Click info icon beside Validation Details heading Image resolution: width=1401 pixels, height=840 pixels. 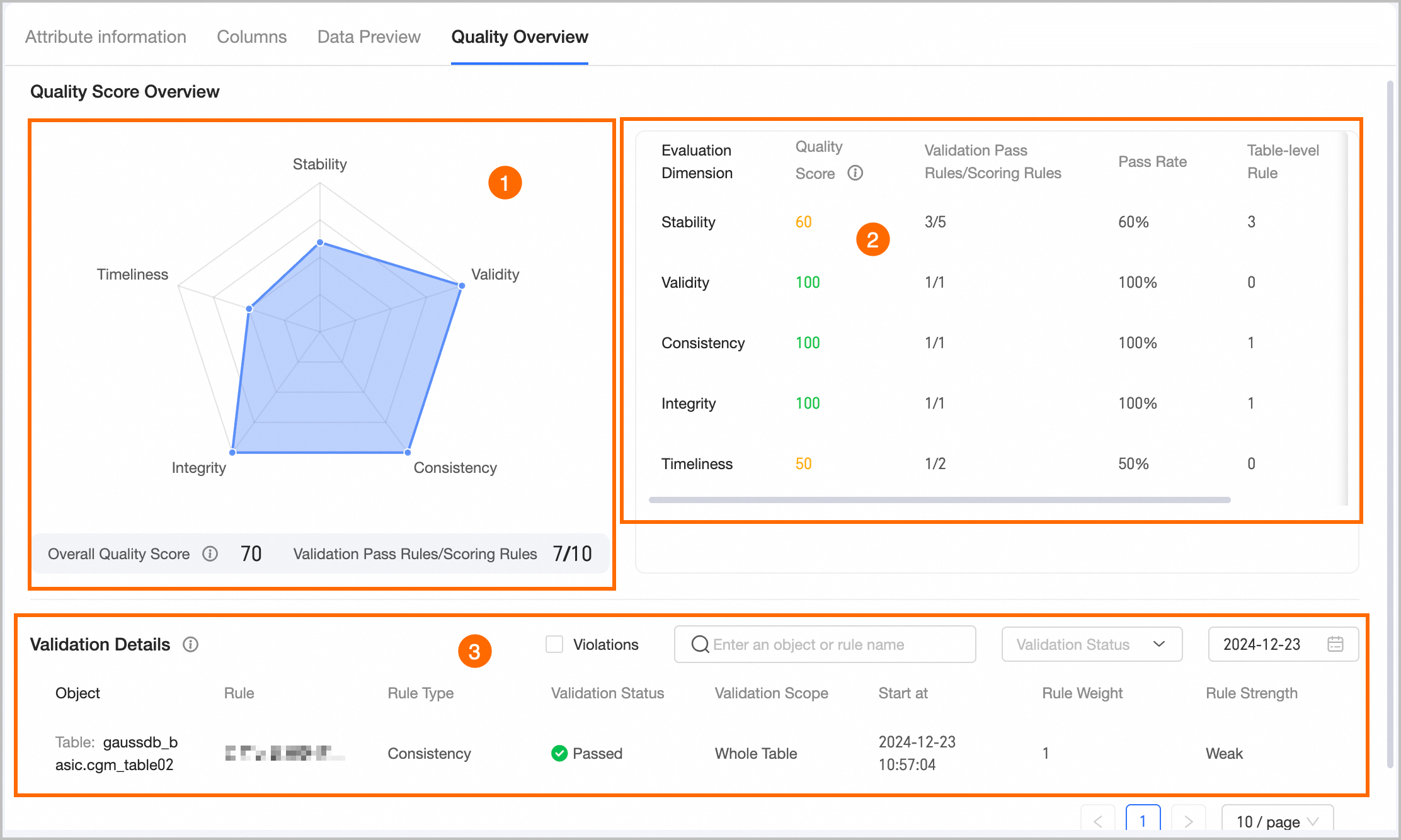coord(190,644)
